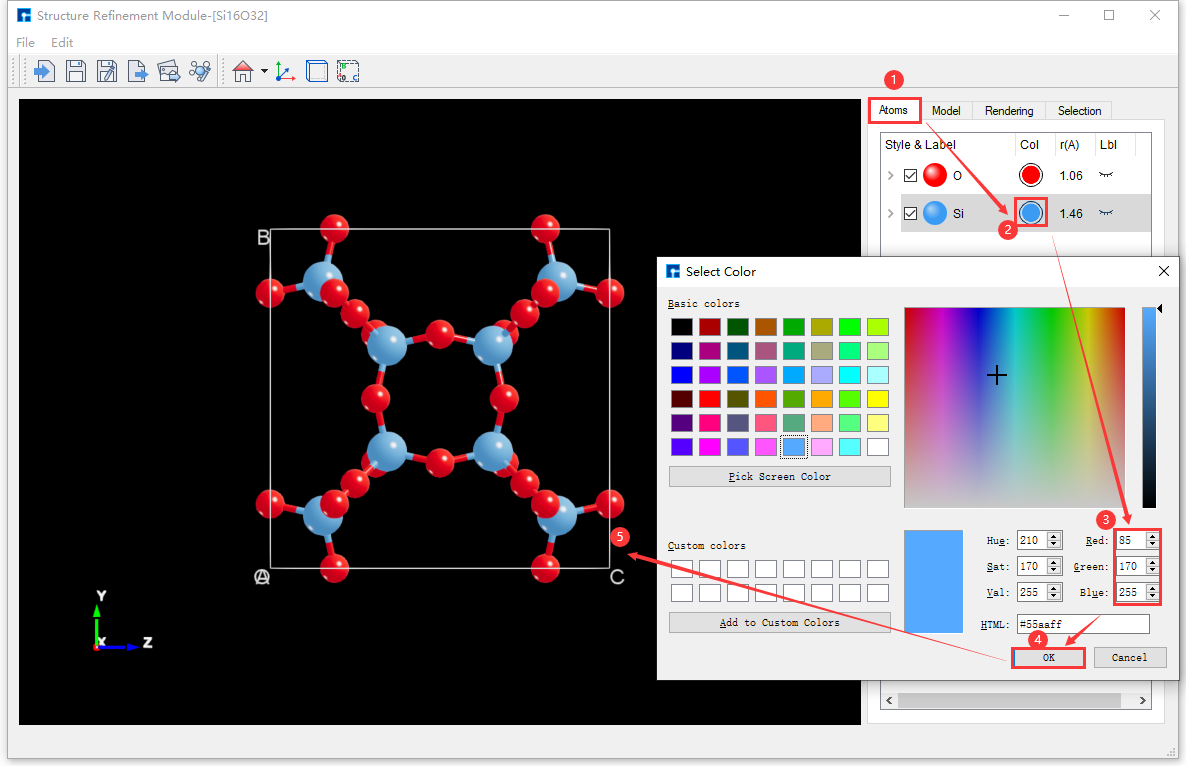Click the unit cell box toolbar icon
This screenshot has width=1186, height=766.
316,70
